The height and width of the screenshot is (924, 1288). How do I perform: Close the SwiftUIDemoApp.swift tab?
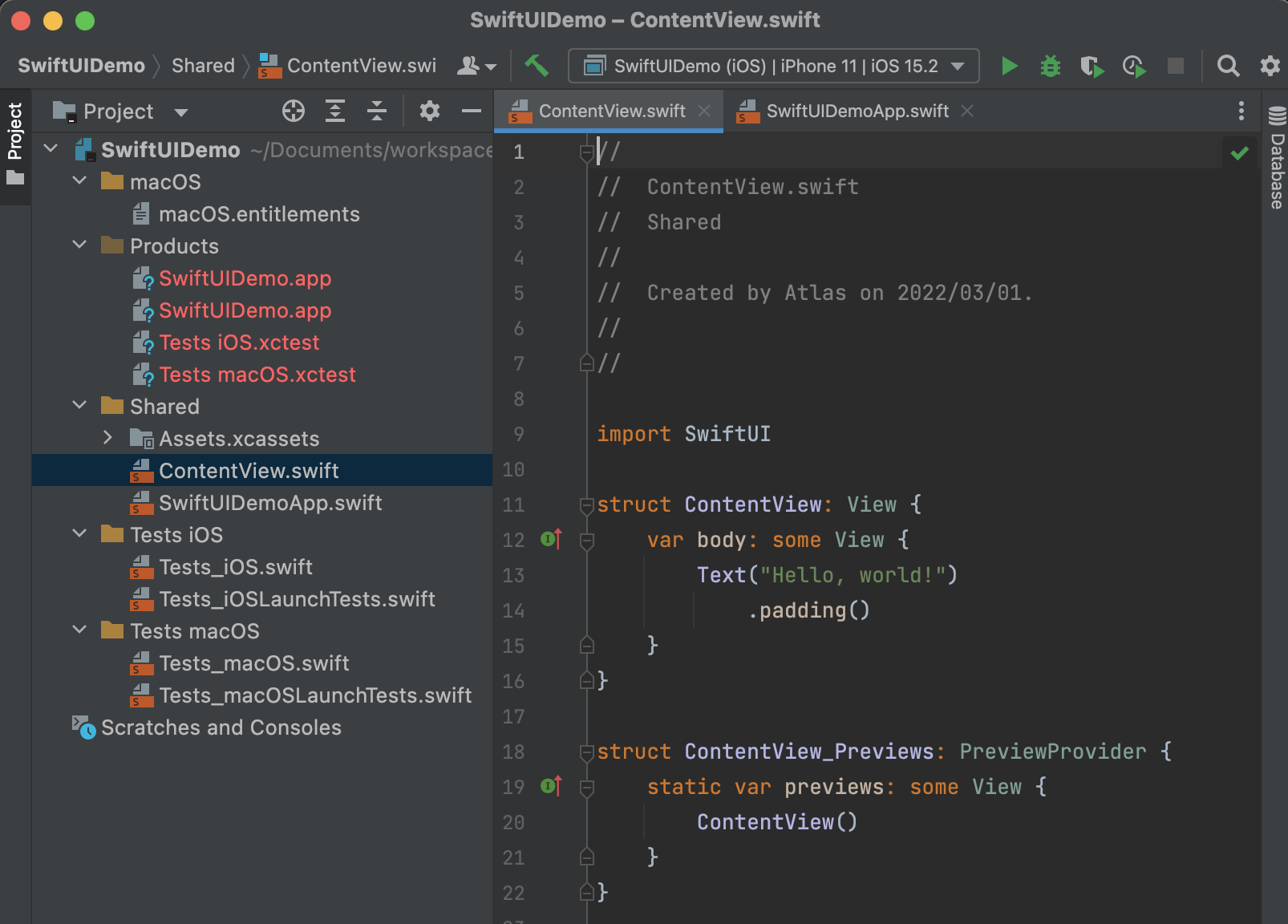967,111
